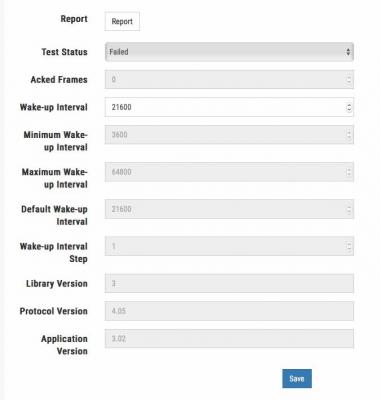The height and width of the screenshot is (400, 380).
Task: Click the Maximum Wake-up Interval stepper
Action: point(349,172)
